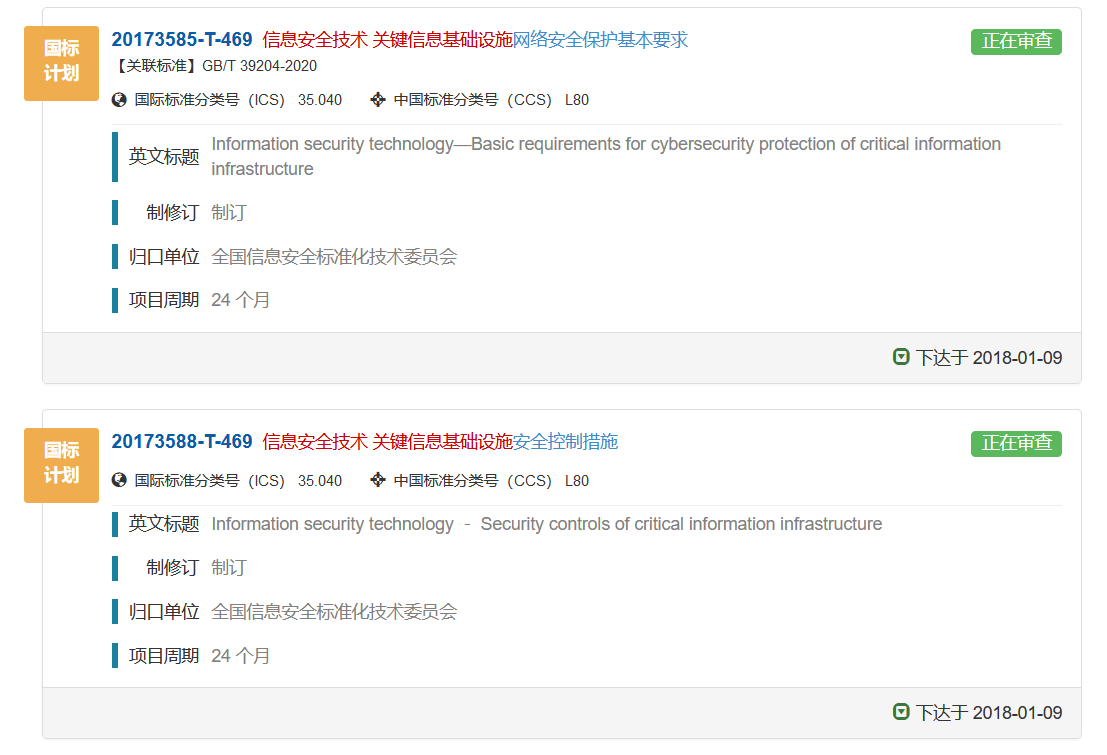Click second card's 正在审查 status label

[1016, 444]
